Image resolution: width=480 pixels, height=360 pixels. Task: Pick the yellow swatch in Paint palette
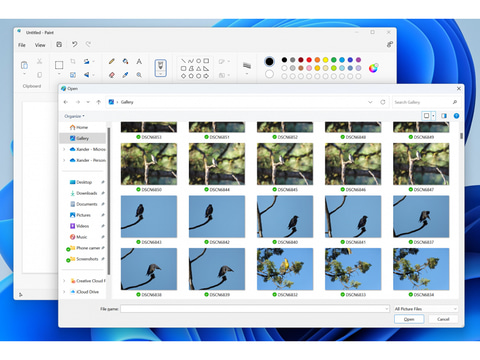[x=325, y=60]
